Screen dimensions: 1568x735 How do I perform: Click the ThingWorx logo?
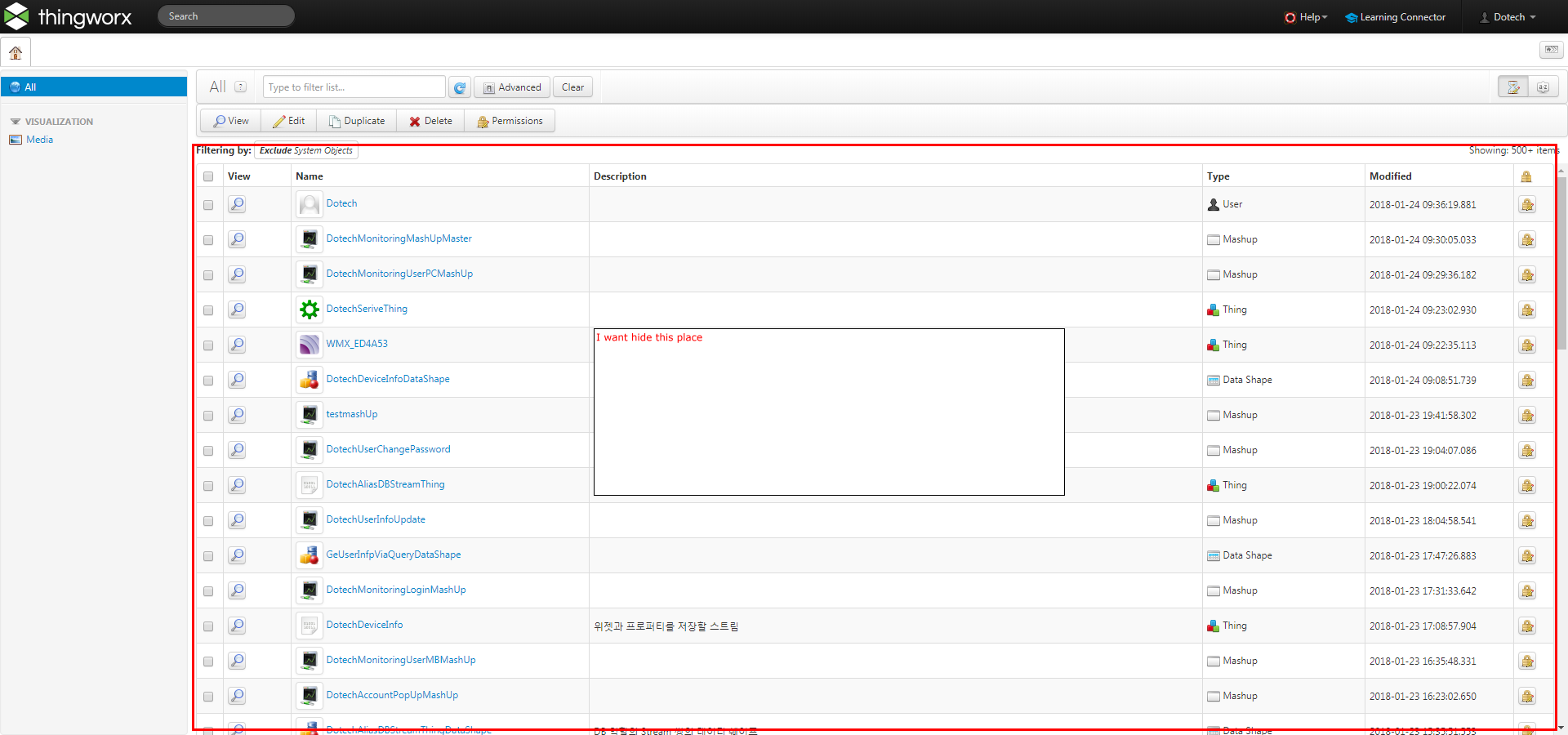pos(68,16)
